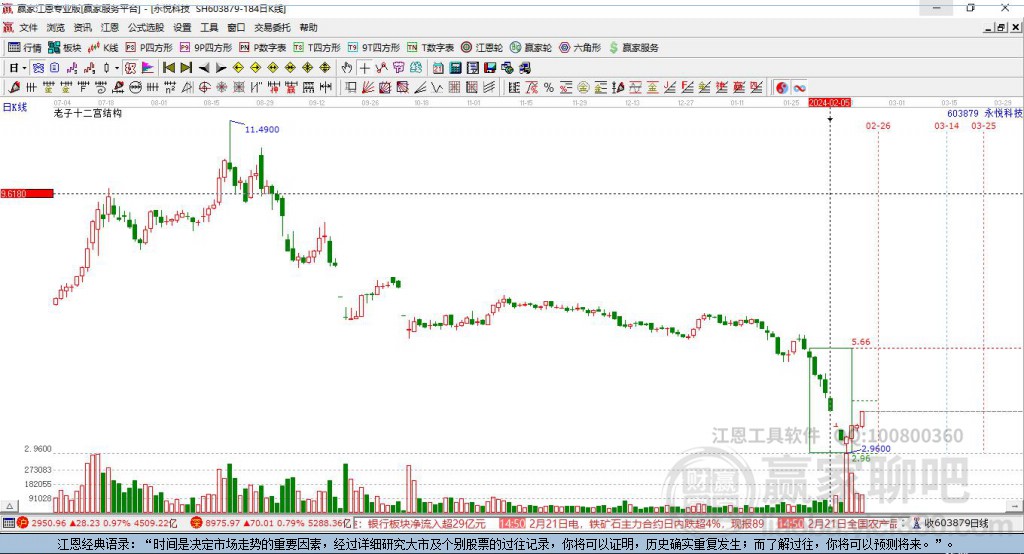Screen dimensions: 1024x554
Task: Click the 603879 永悦科技 stock label
Action: [x=985, y=113]
